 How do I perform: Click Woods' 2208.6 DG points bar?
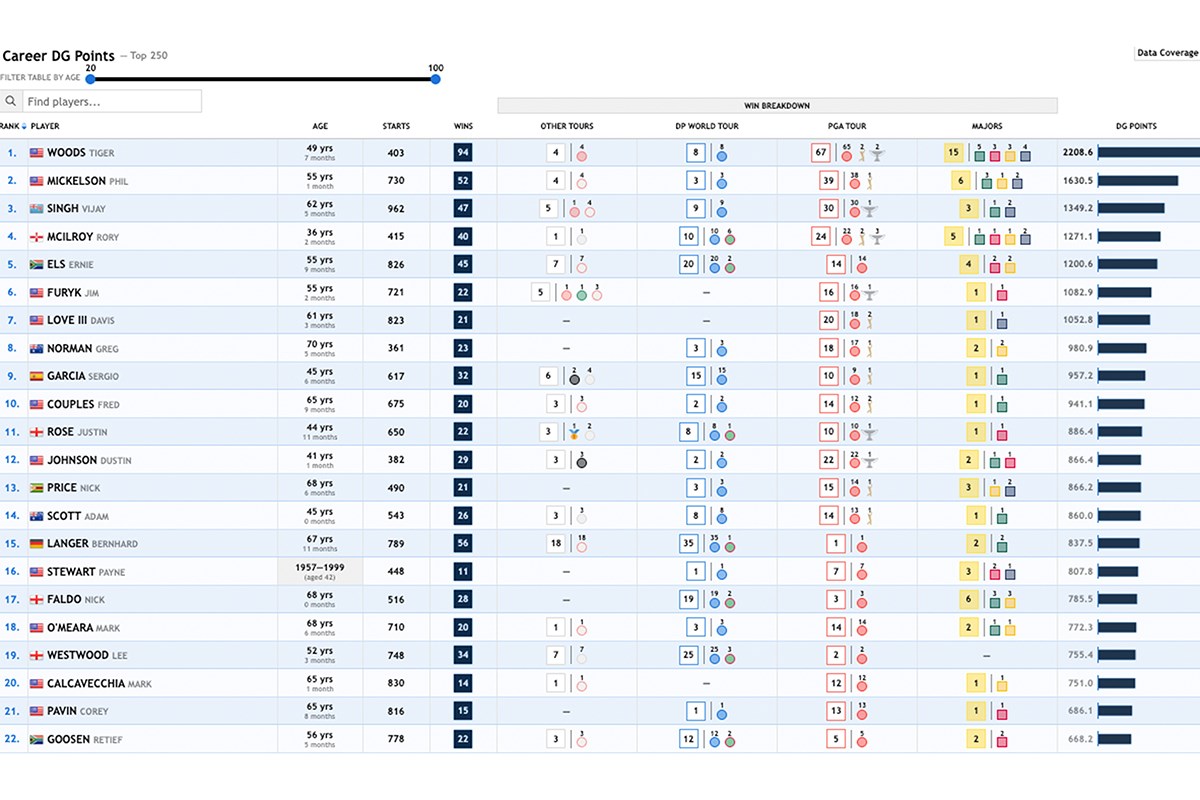tap(1149, 153)
